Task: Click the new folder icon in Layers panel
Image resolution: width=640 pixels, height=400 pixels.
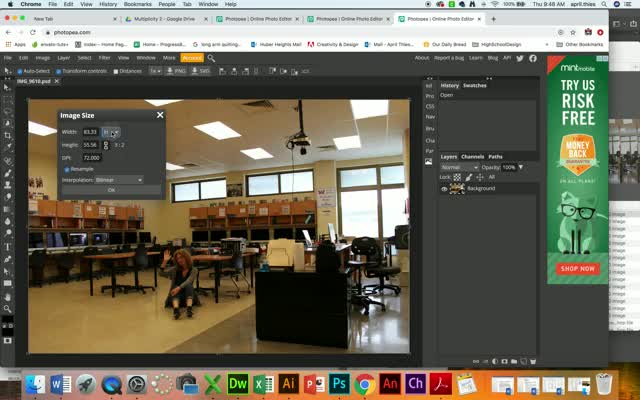Action: point(514,361)
